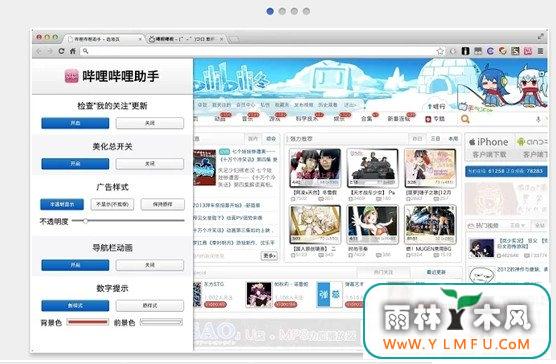This screenshot has height=364, width=556.
Task: Enable 美化总开关 with the blue 开启 button
Action: 75,164
